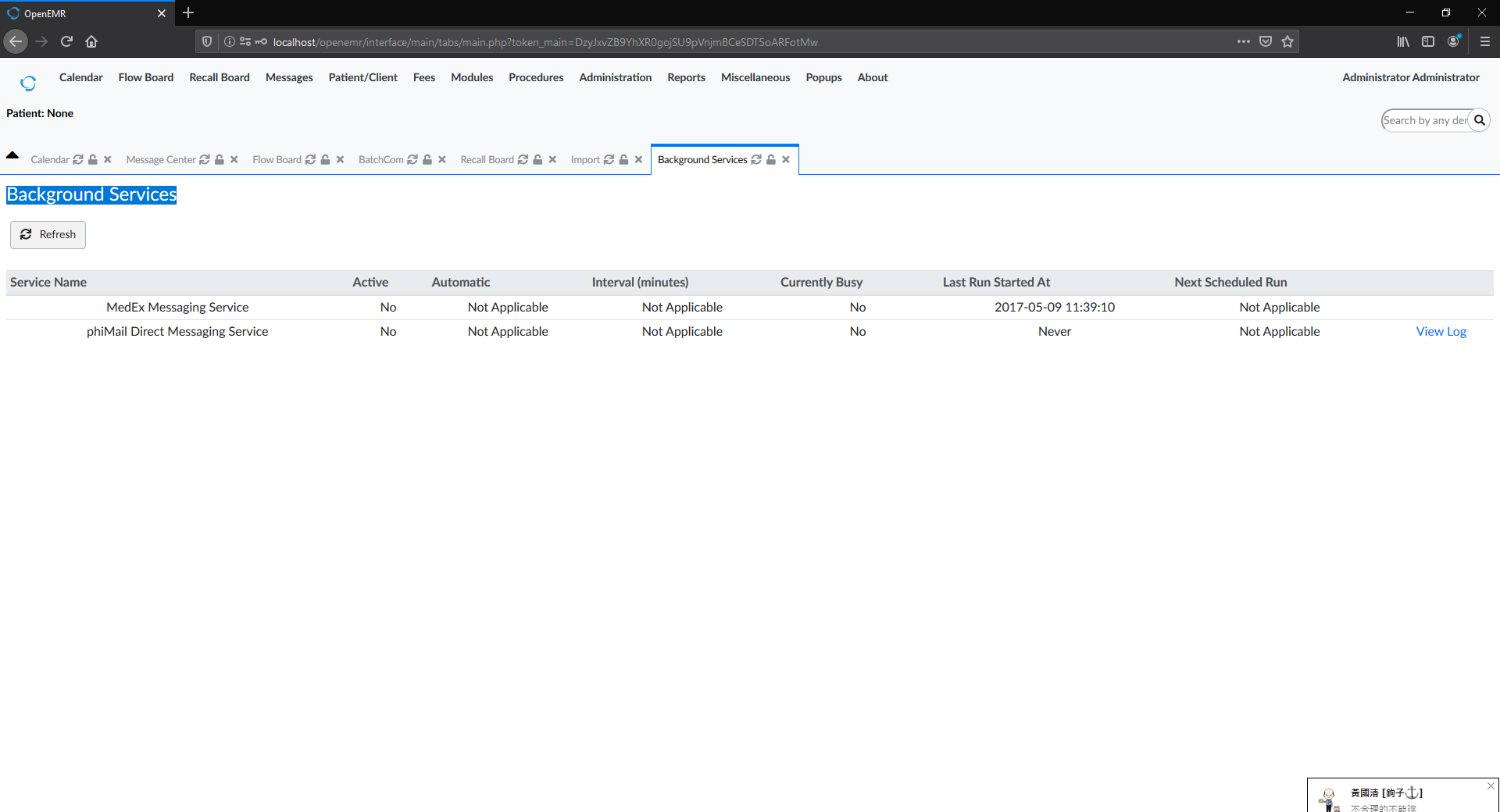Toggle the lock on Message Center tab
The height and width of the screenshot is (812, 1500).
220,159
